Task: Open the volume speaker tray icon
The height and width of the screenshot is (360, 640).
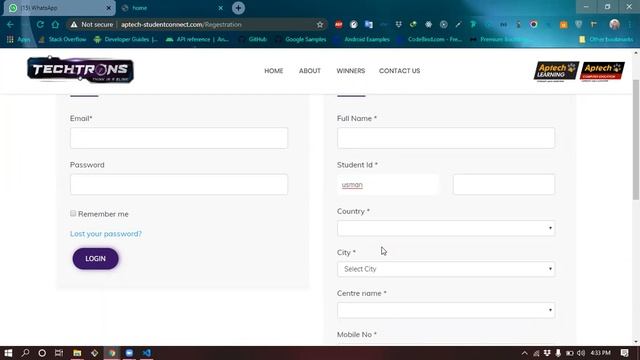Action: coord(581,353)
